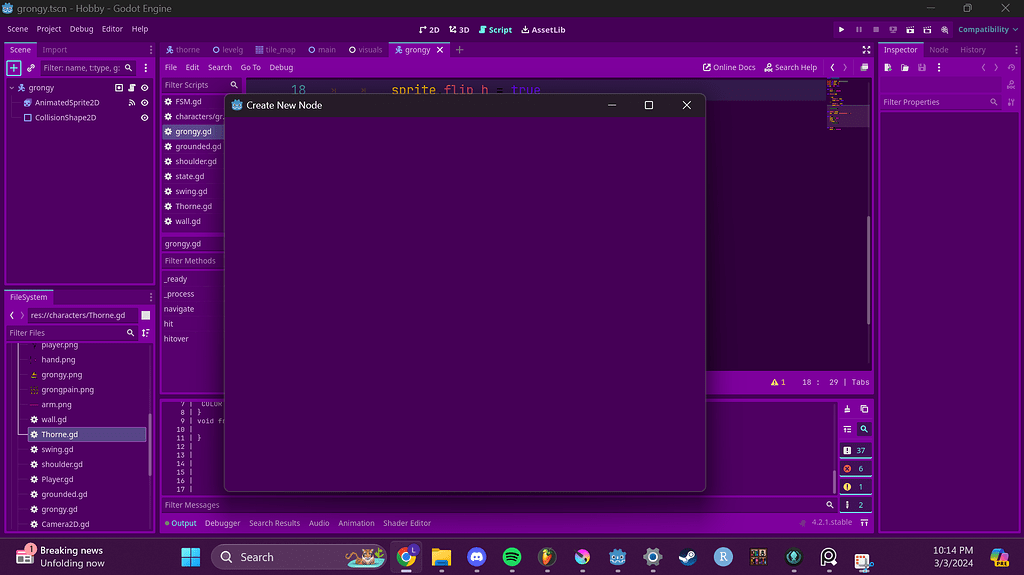Open FileSystem dock options menu
The image size is (1024, 575).
pyautogui.click(x=151, y=297)
